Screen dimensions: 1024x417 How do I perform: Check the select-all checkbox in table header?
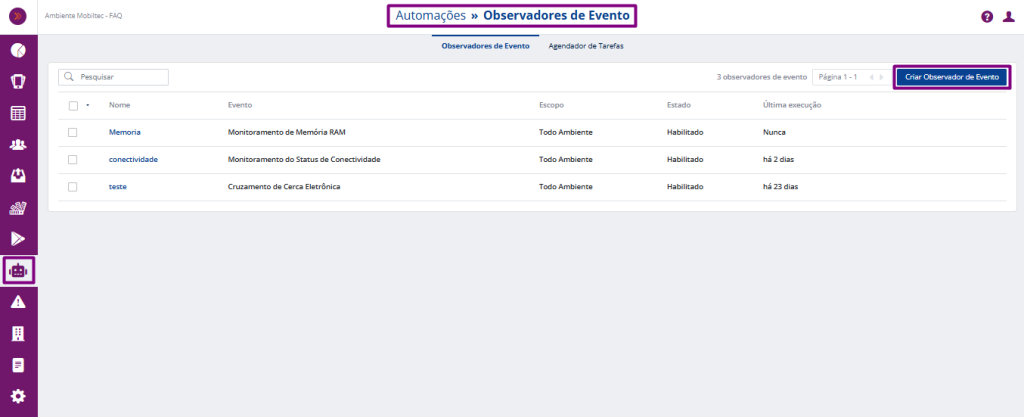pyautogui.click(x=73, y=105)
